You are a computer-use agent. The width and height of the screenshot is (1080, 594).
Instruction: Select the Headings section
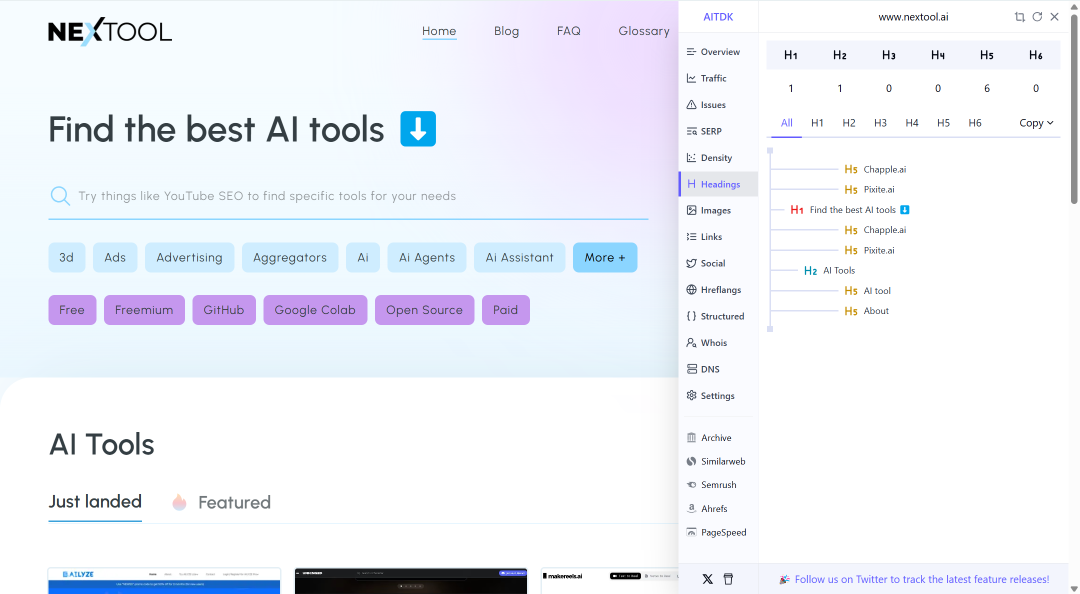(x=718, y=184)
